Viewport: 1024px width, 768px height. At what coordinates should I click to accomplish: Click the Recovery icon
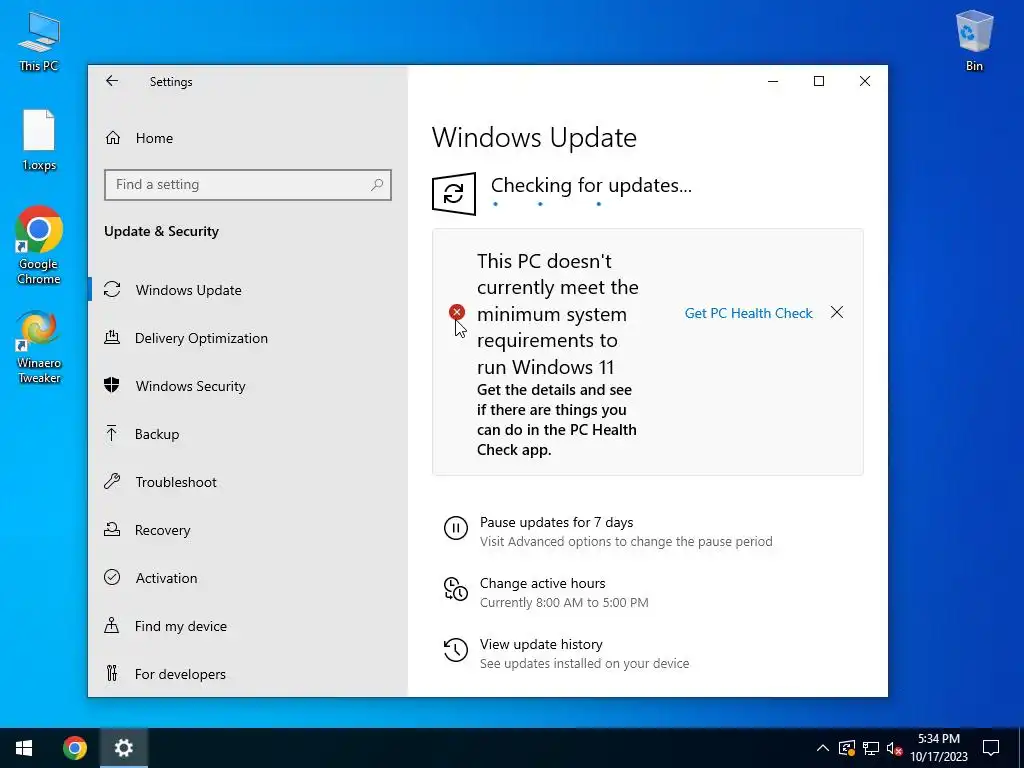pos(112,530)
